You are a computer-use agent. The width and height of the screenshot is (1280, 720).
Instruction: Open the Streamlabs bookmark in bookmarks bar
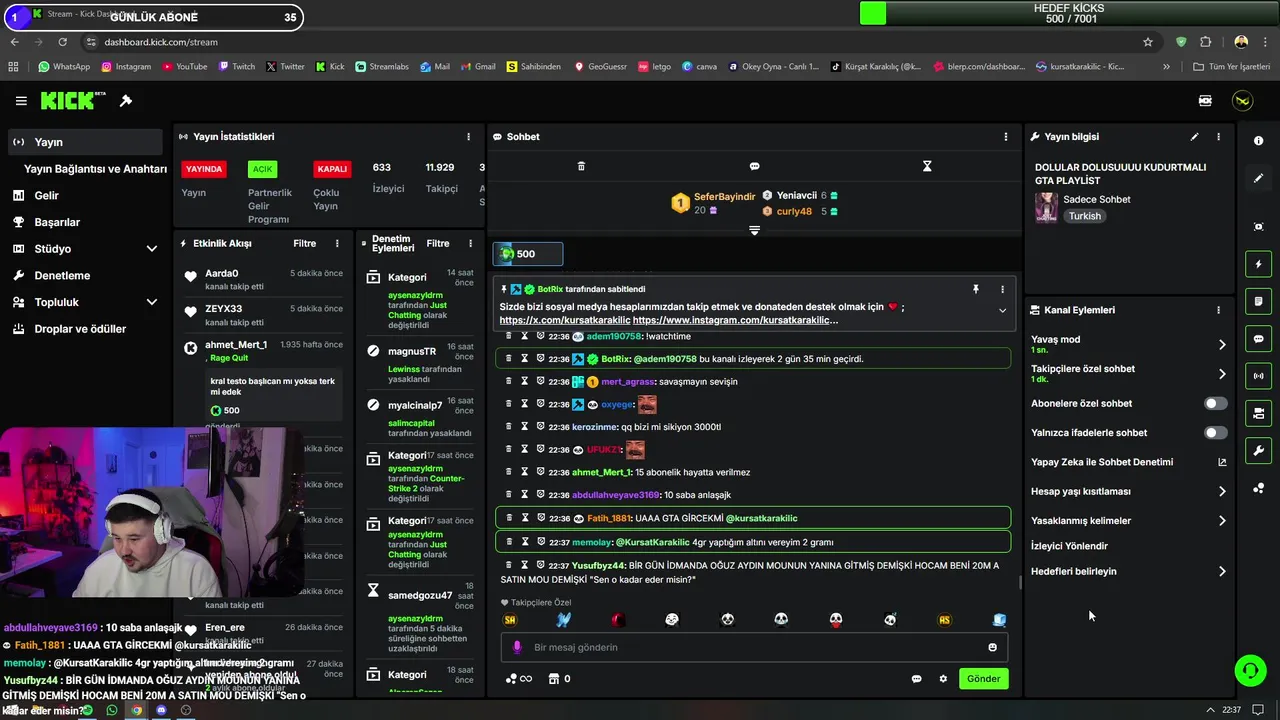(381, 67)
